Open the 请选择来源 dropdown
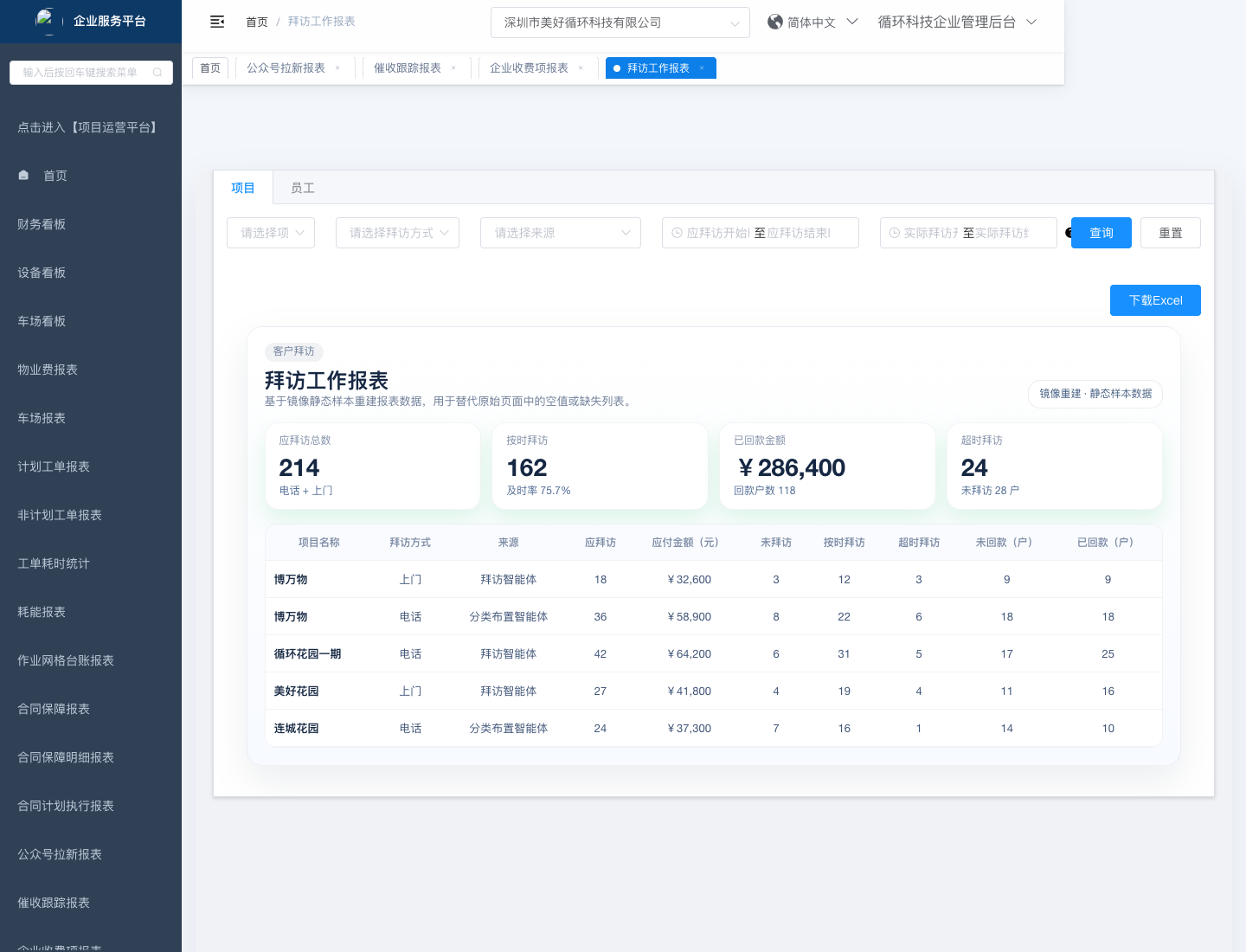The width and height of the screenshot is (1246, 952). pyautogui.click(x=560, y=233)
